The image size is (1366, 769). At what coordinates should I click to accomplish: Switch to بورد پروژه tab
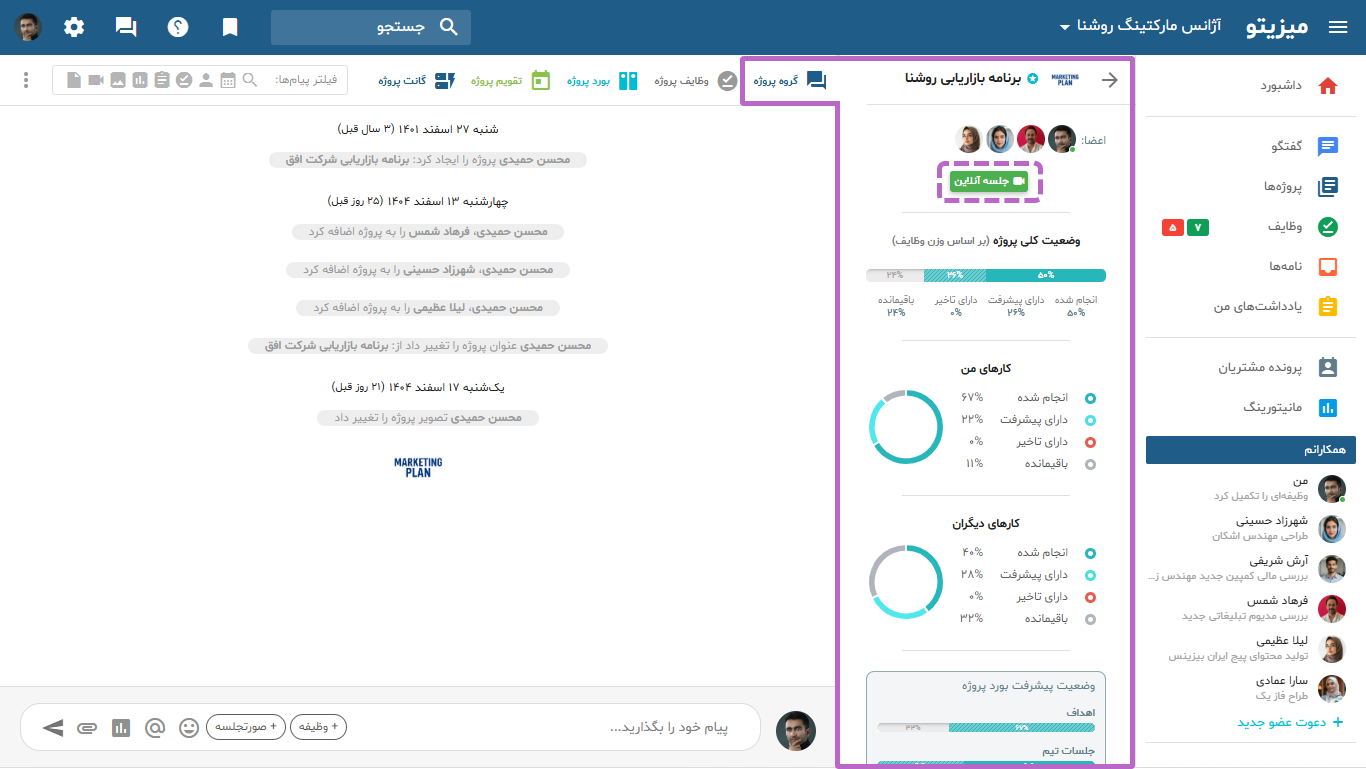click(602, 80)
